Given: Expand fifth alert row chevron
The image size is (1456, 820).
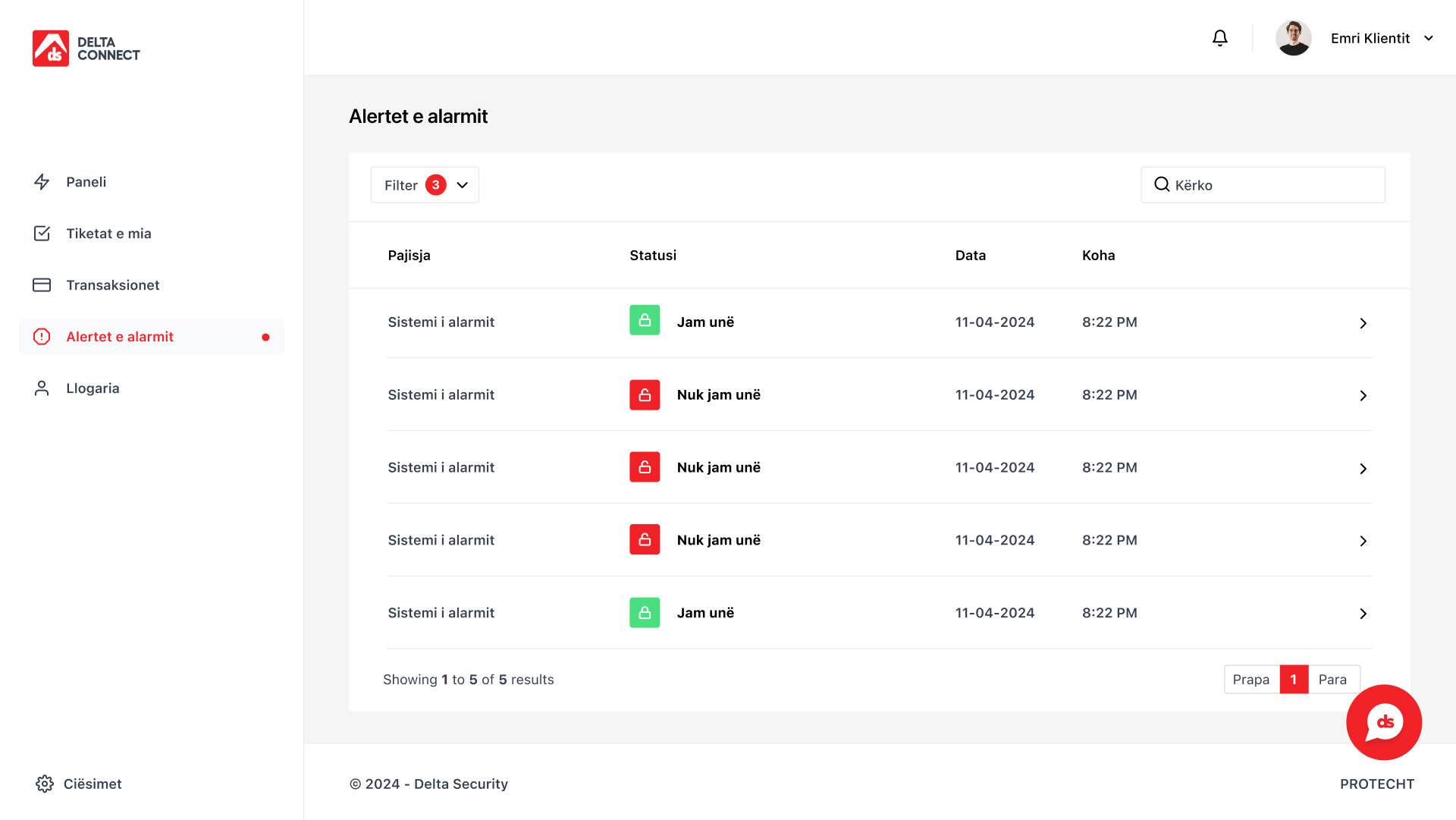Looking at the screenshot, I should pyautogui.click(x=1363, y=614).
